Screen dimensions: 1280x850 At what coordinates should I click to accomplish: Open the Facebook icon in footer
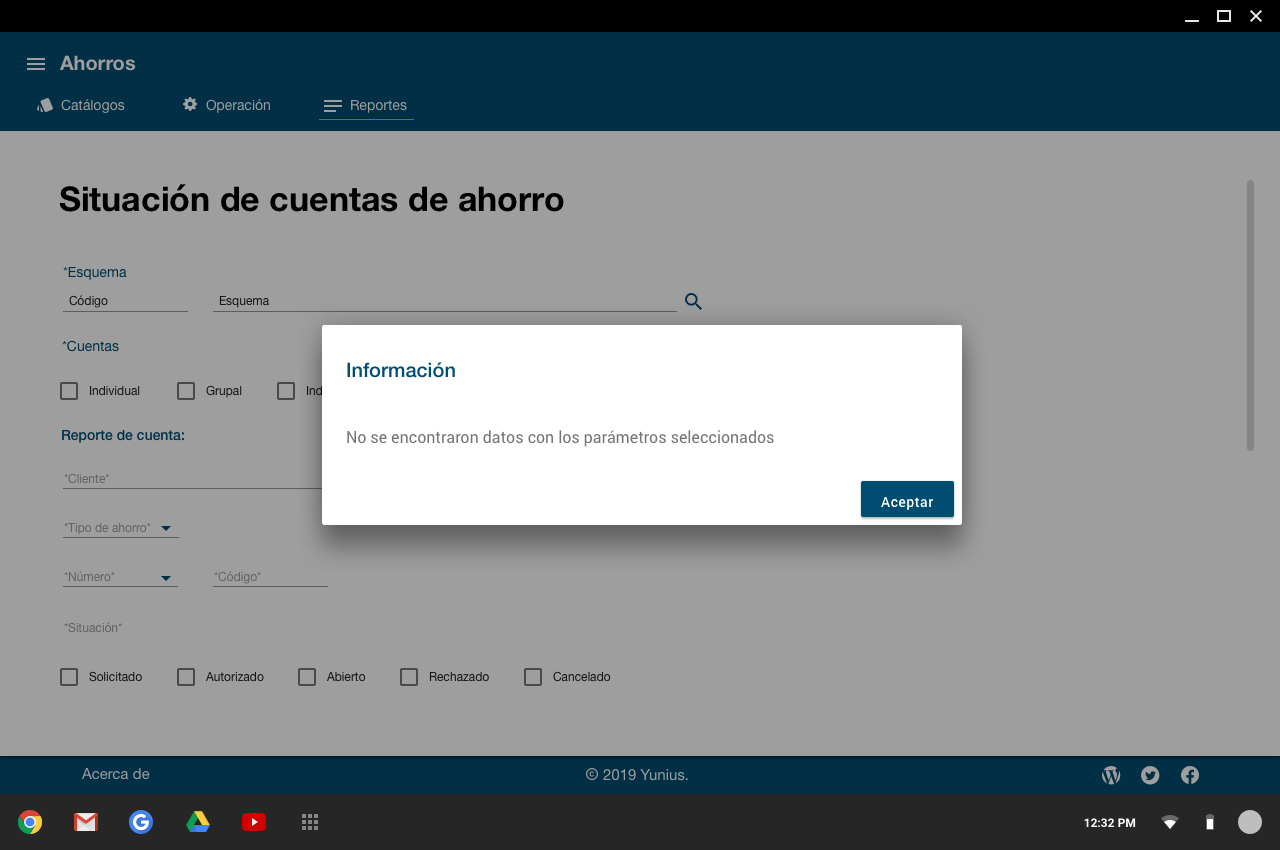point(1190,775)
